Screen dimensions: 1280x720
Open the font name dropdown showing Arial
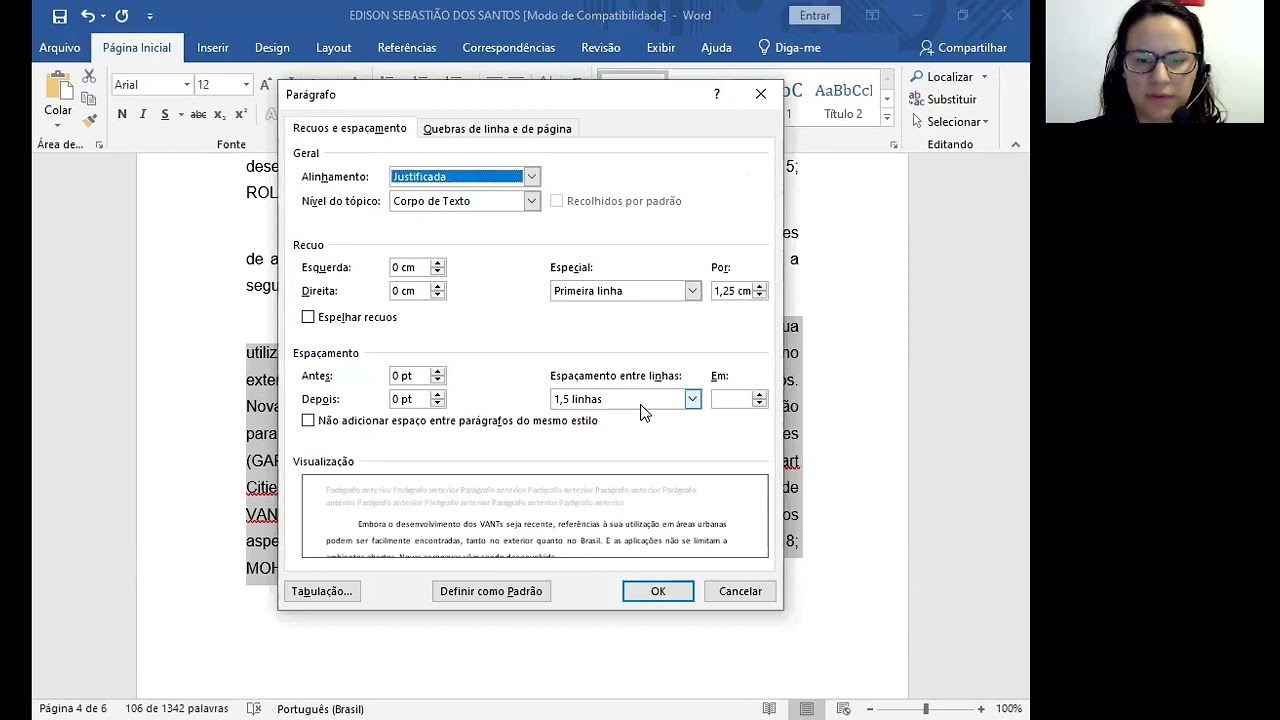point(186,85)
